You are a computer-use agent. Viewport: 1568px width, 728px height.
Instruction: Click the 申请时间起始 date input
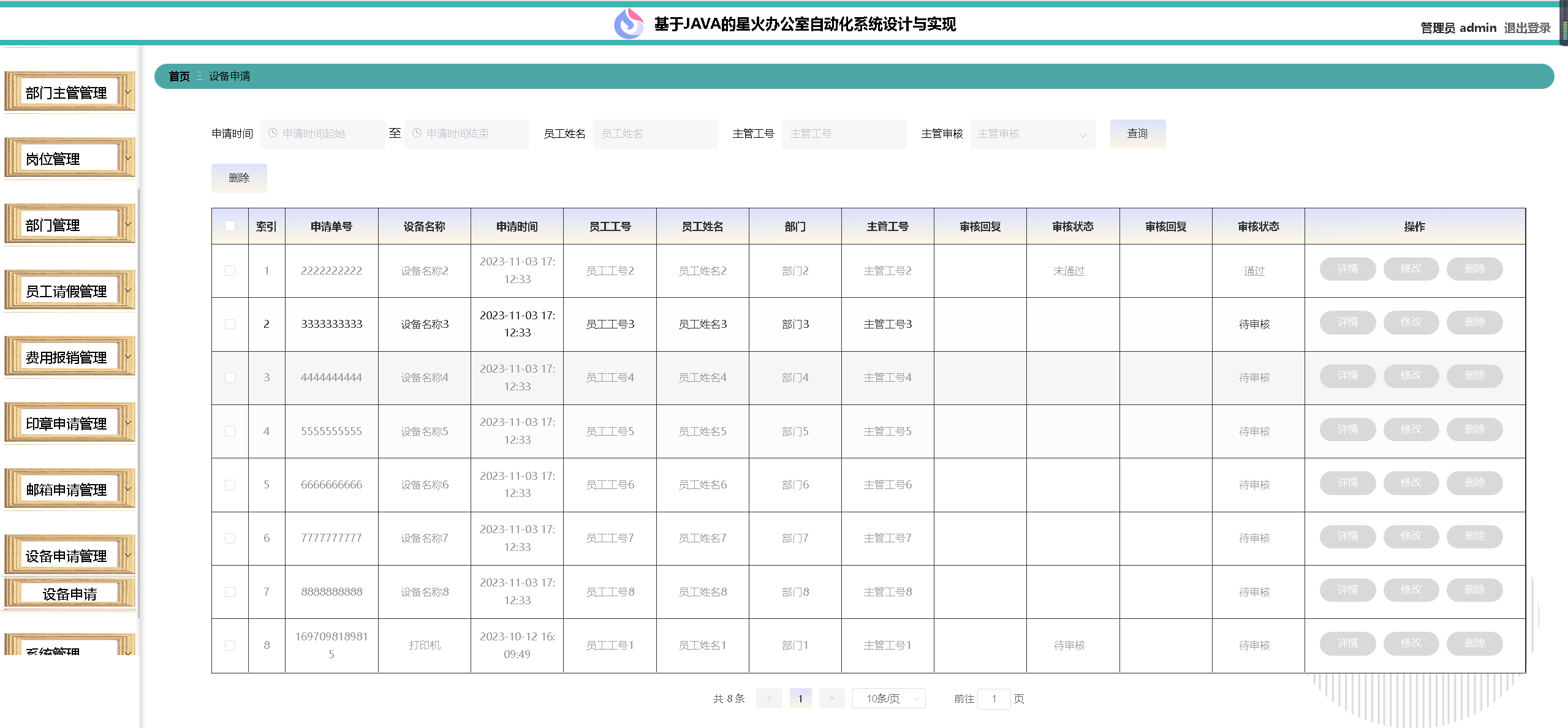point(323,134)
